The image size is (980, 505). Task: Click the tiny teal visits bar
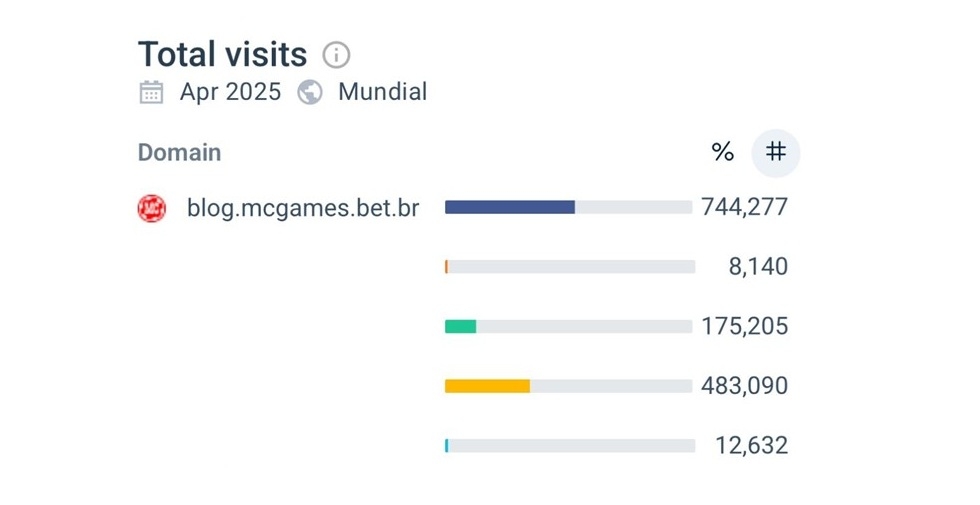click(447, 445)
